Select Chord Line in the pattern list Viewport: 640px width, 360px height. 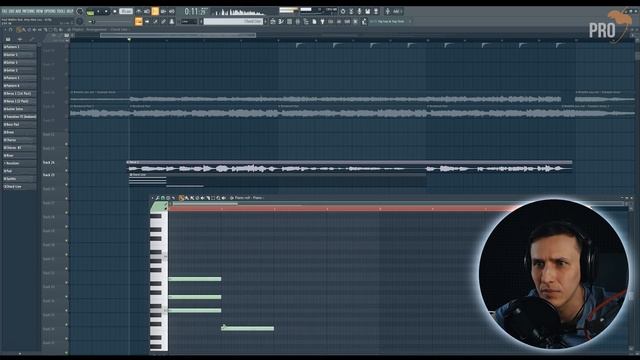(19, 187)
